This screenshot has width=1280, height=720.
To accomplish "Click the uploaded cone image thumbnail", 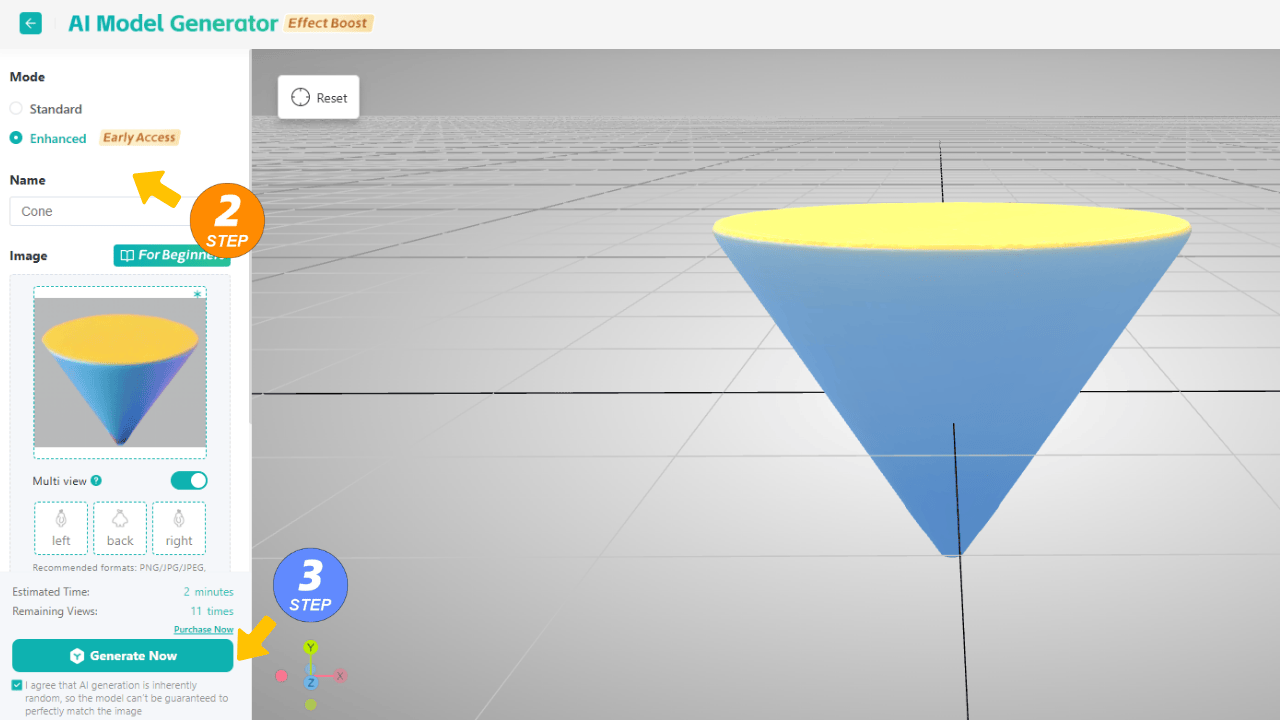I will 120,372.
